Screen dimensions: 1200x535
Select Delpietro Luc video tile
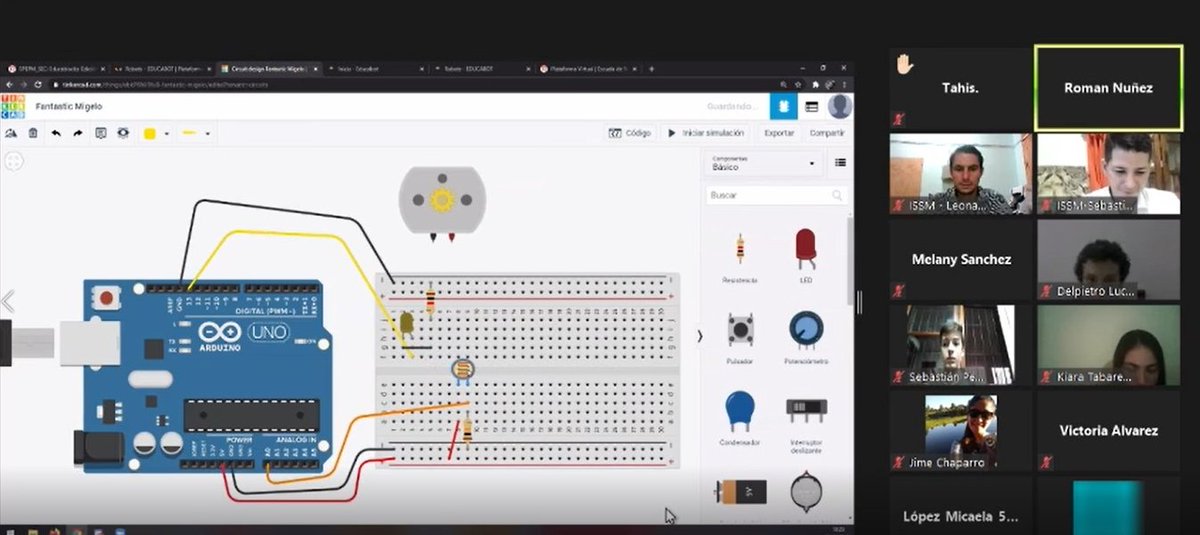point(1108,259)
